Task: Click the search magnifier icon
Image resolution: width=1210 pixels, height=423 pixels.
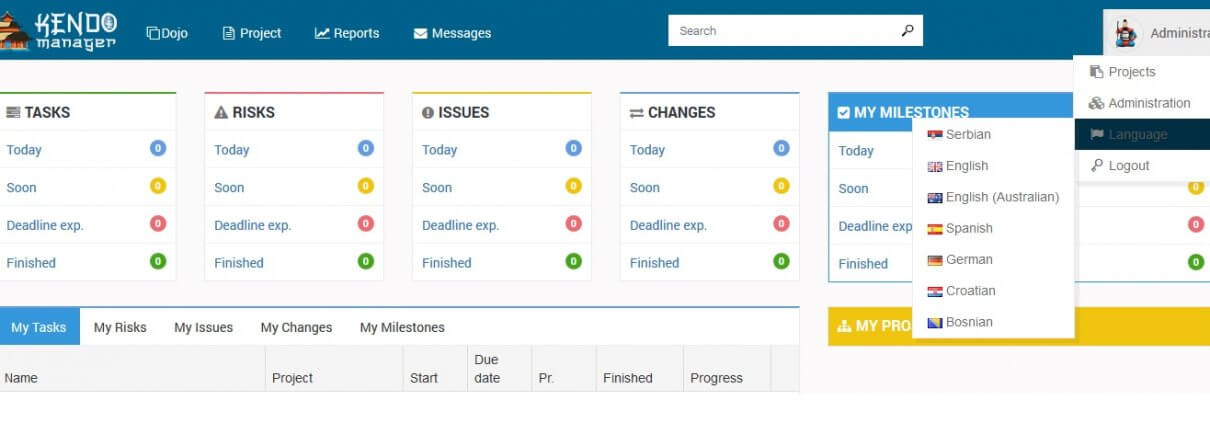Action: (907, 31)
